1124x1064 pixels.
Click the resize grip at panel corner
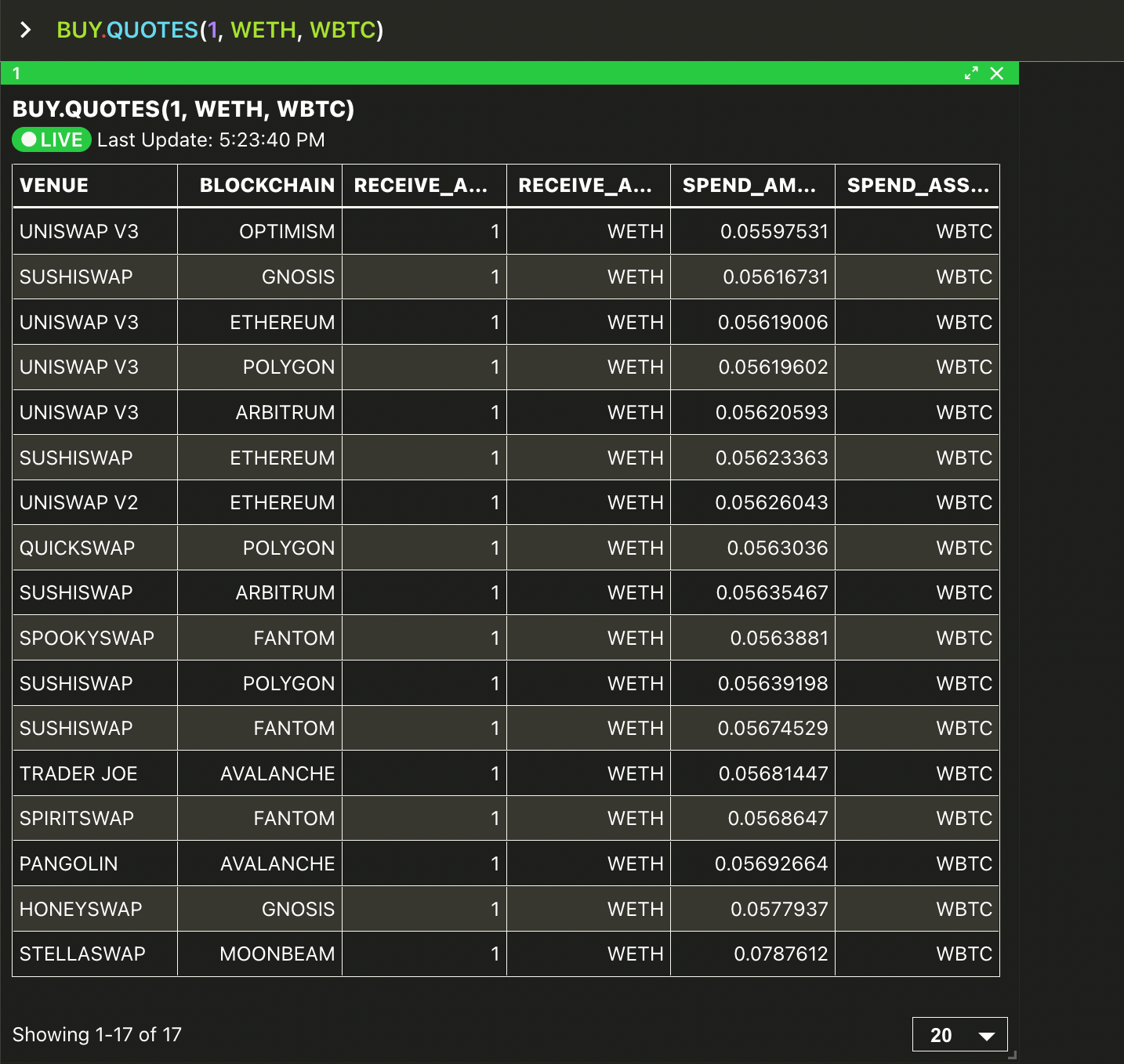click(1012, 1055)
